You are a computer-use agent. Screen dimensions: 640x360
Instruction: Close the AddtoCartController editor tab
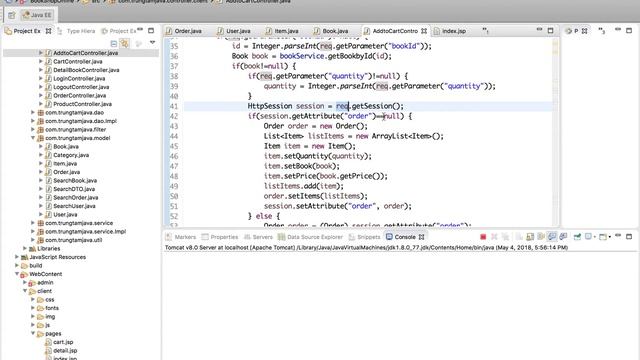(424, 31)
